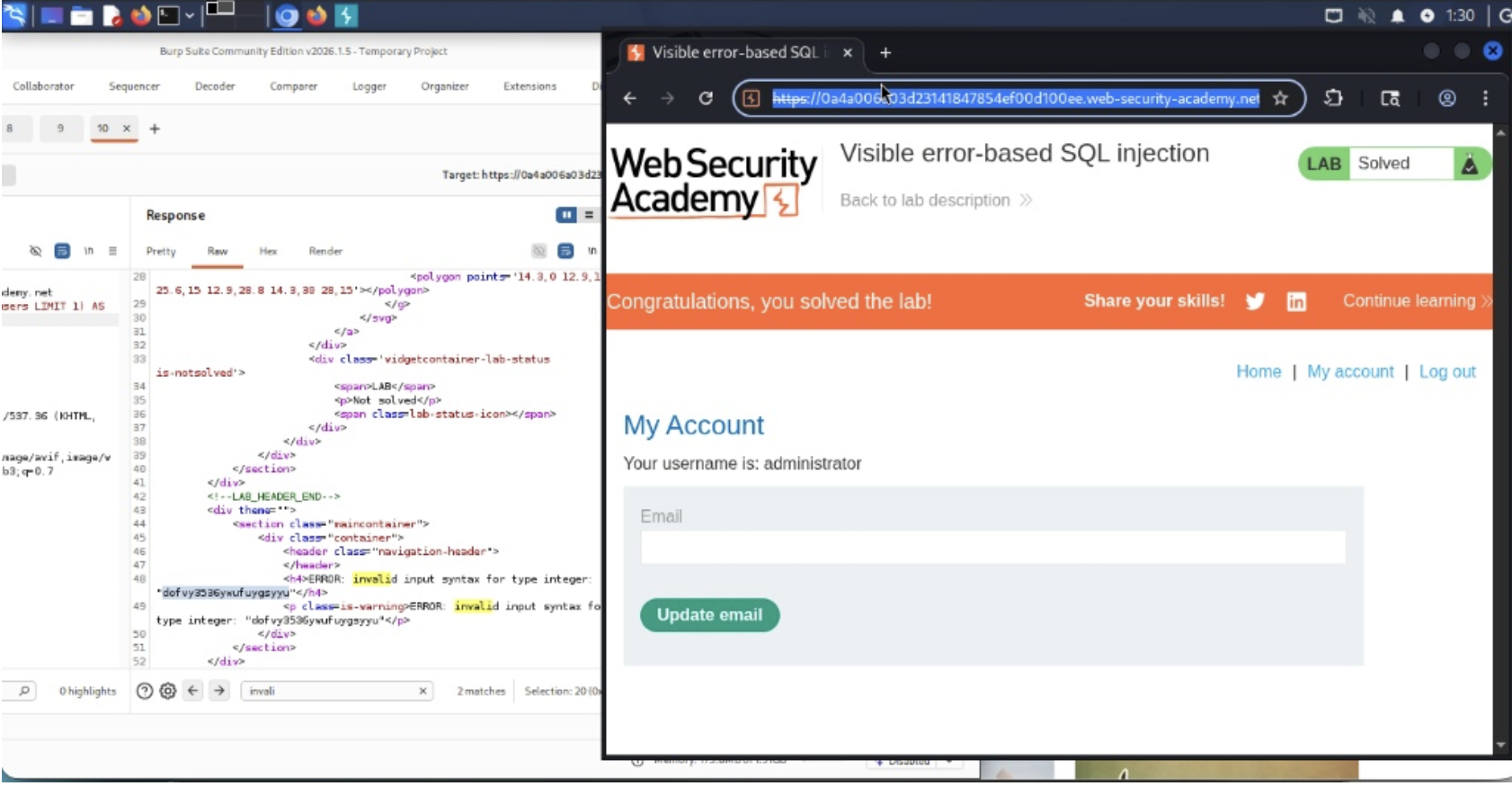This screenshot has height=786, width=1512.
Task: Go to previous search match arrow
Action: point(193,691)
